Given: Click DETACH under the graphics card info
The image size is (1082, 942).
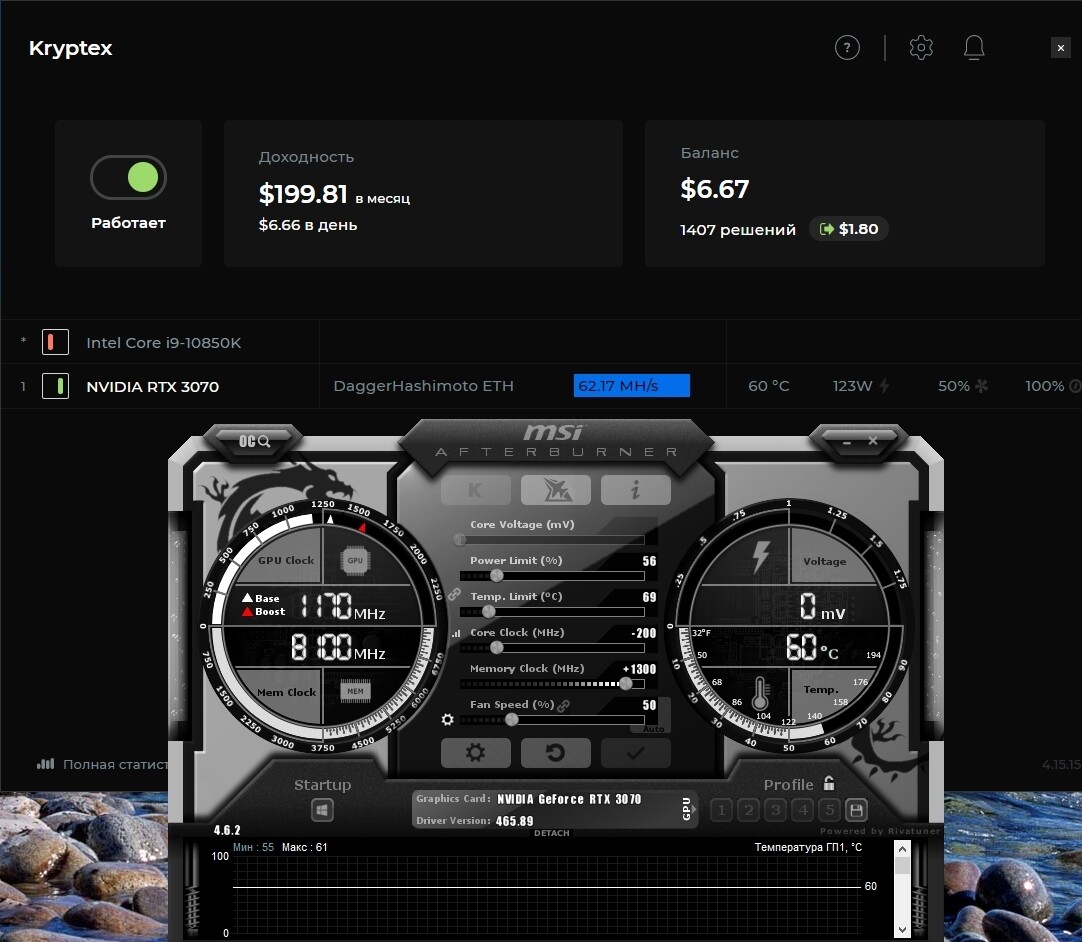Looking at the screenshot, I should coord(552,833).
